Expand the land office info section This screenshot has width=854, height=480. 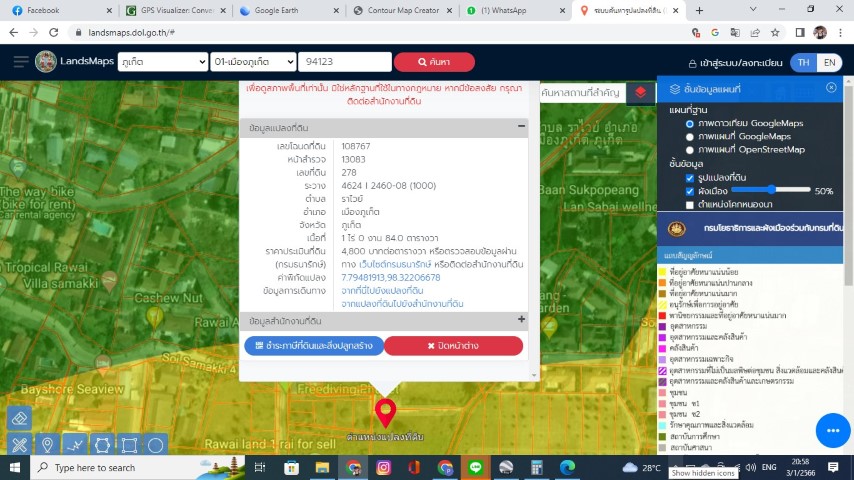click(521, 320)
